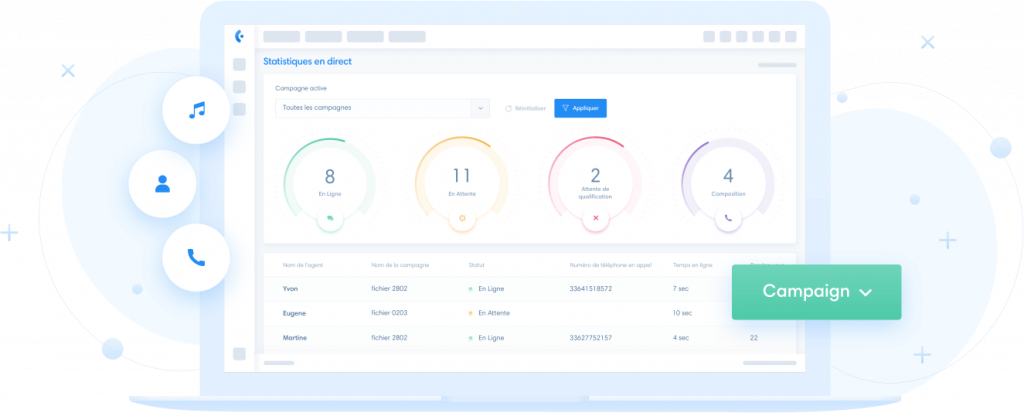Click the En Attente gauge showing 11
The height and width of the screenshot is (413, 1024).
point(461,182)
